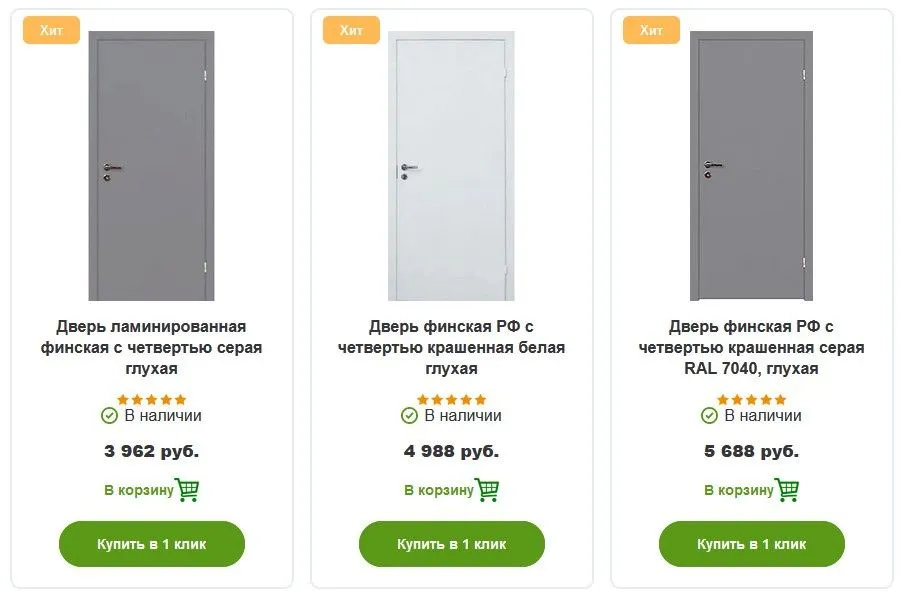Click the star rating of the RAL 7040 door

click(751, 400)
